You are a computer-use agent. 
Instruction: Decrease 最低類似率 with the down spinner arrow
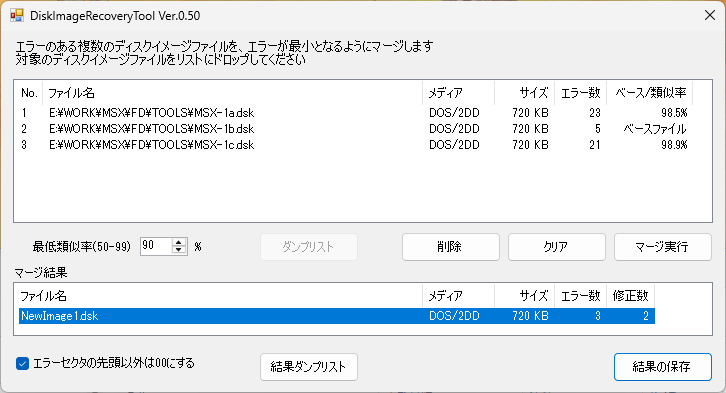pyautogui.click(x=179, y=250)
